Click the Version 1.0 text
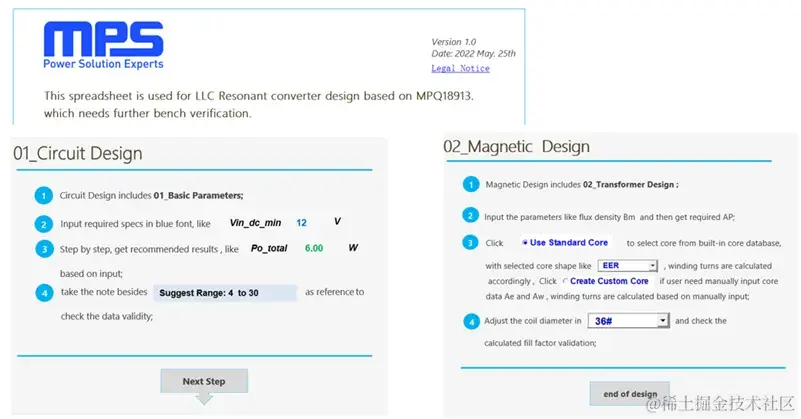 [x=454, y=42]
